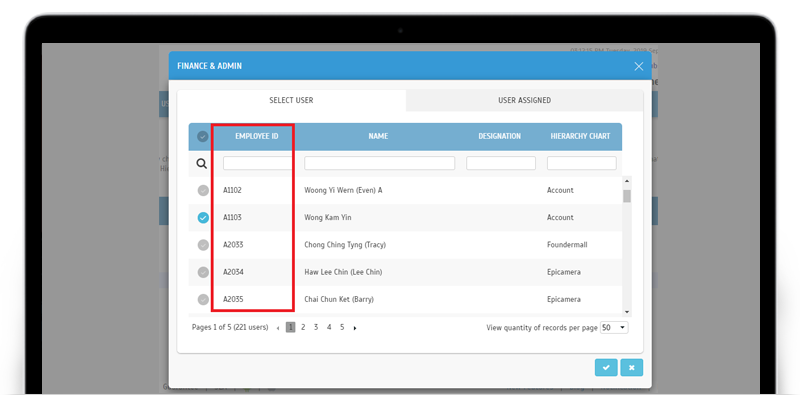
Task: Tick the checkbox for Chai Chun Ket
Action: (203, 300)
